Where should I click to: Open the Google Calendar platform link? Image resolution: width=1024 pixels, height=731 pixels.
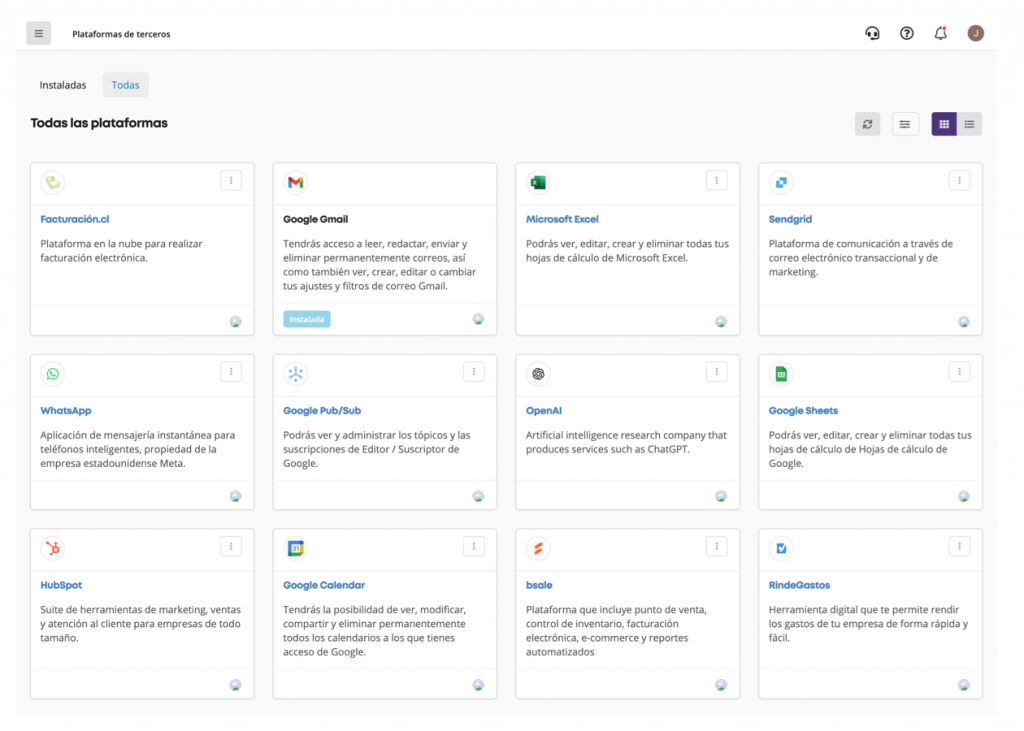point(324,585)
